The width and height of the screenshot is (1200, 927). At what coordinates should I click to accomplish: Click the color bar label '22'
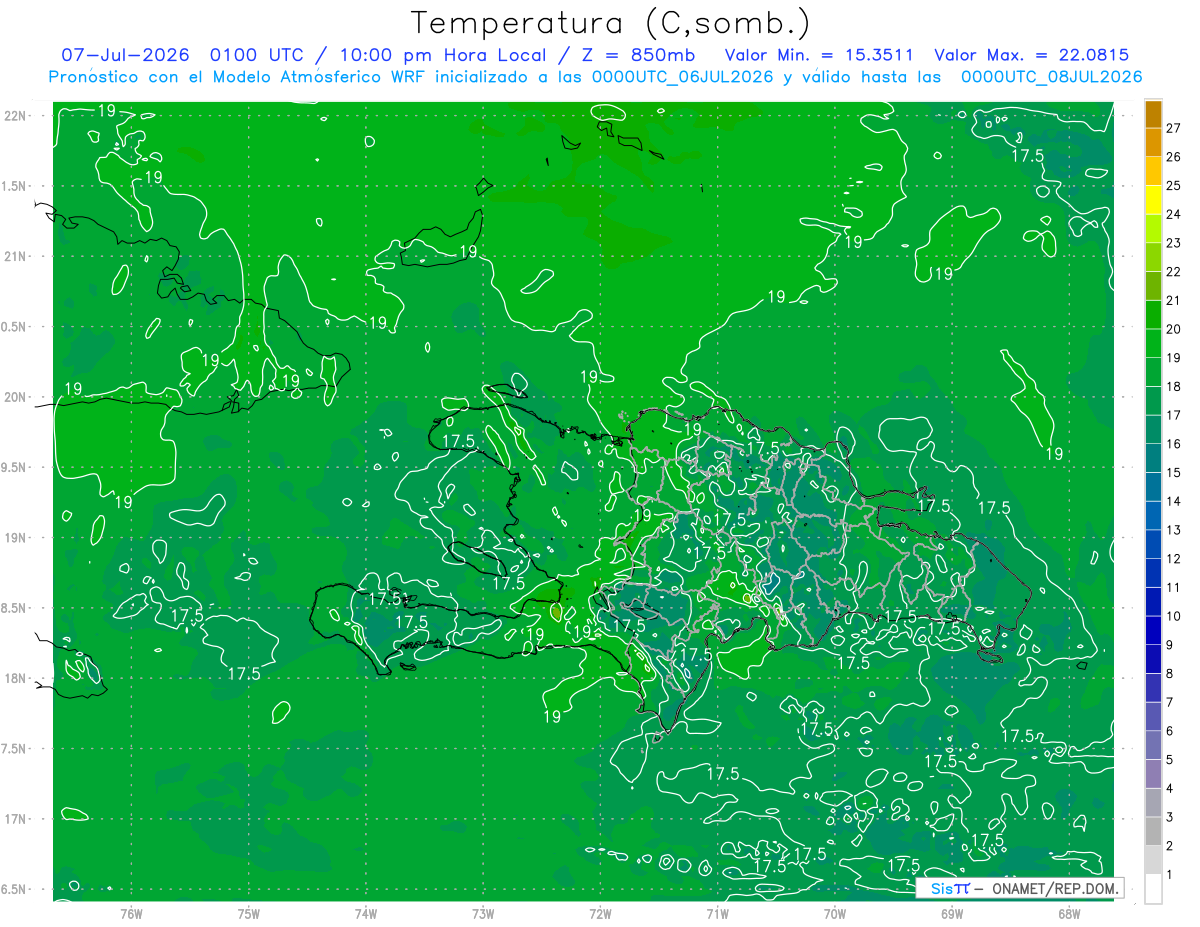click(x=1174, y=272)
